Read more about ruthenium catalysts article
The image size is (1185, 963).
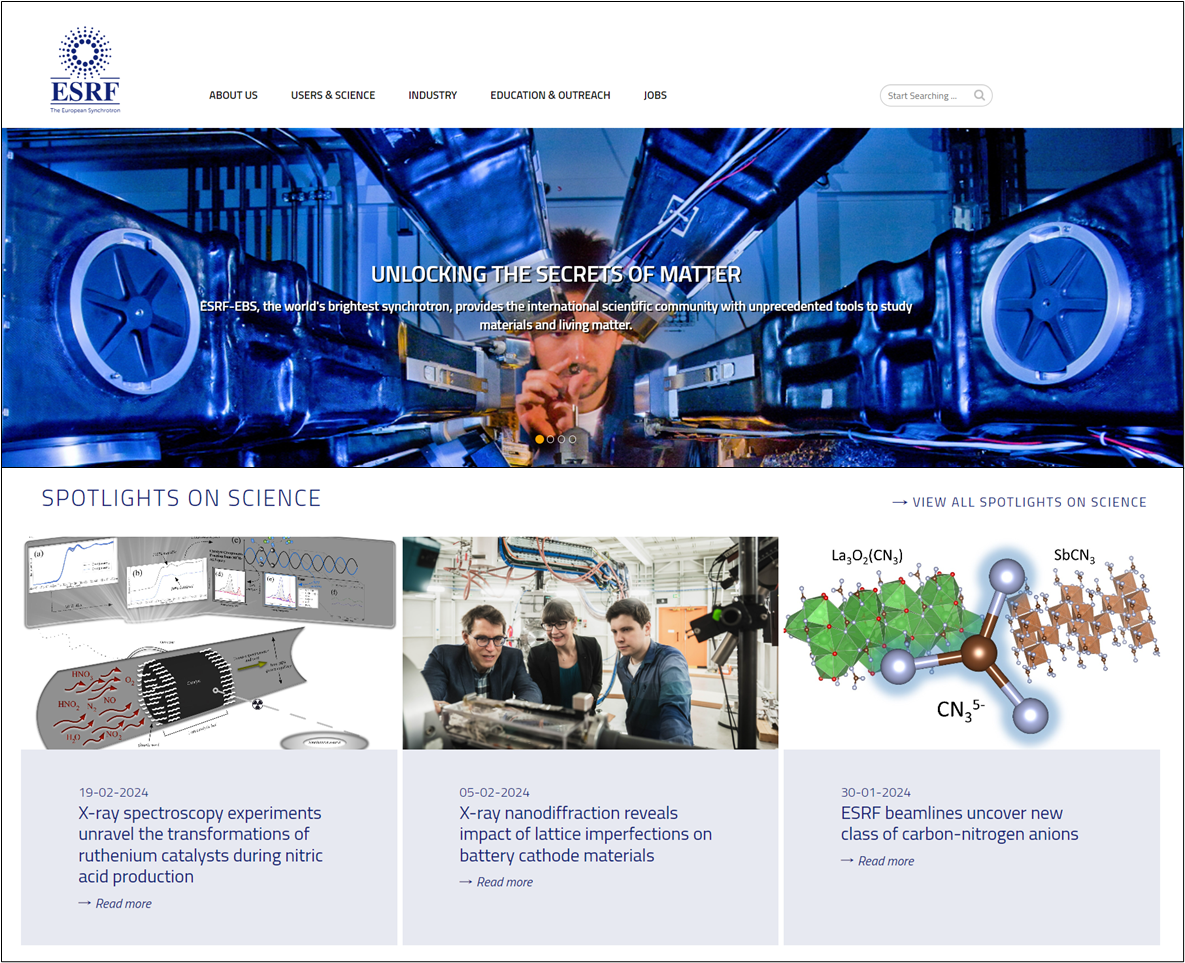123,903
